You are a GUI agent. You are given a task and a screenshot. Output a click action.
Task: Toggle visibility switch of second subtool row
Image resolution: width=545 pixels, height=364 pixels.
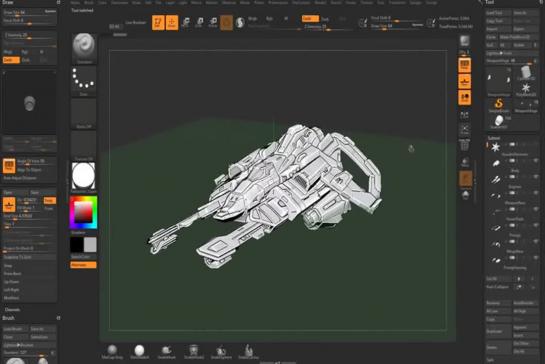512,161
